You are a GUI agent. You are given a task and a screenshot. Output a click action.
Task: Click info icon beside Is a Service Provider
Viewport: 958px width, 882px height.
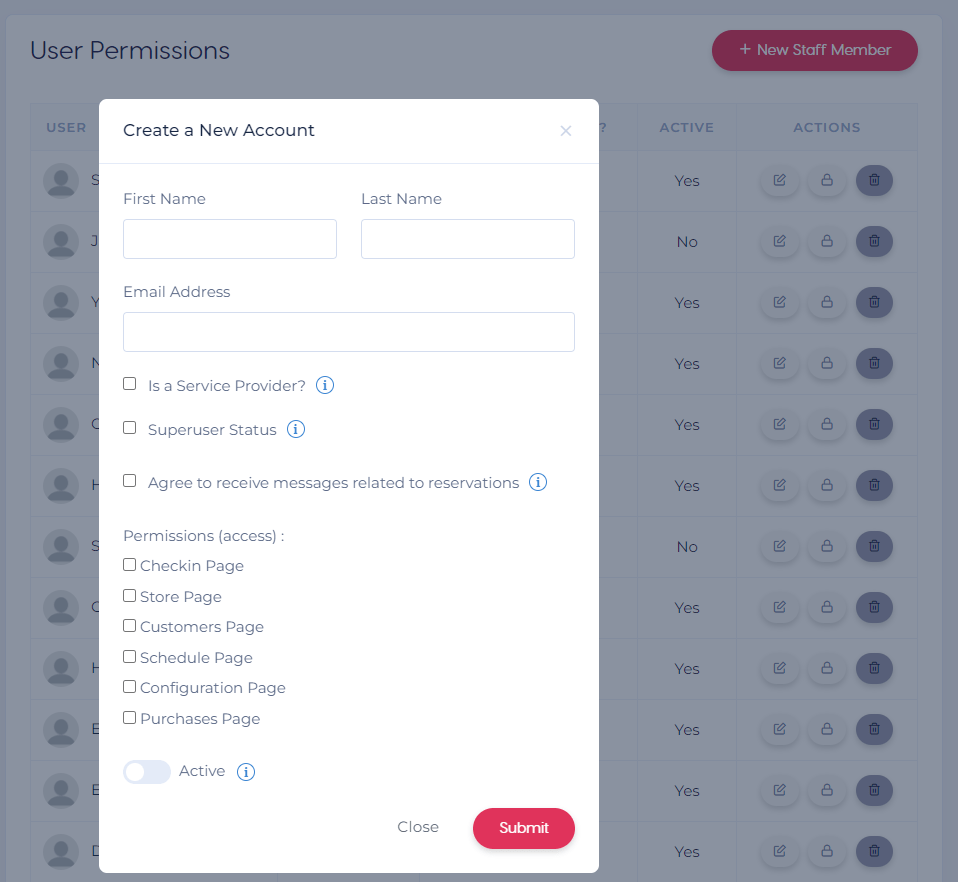[x=324, y=385]
